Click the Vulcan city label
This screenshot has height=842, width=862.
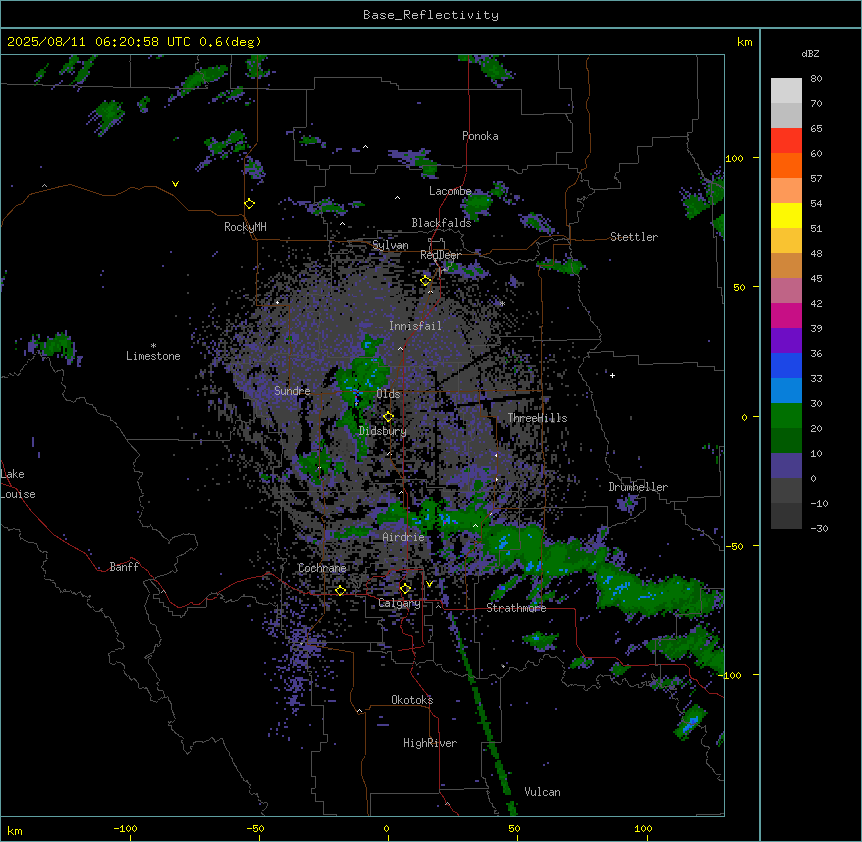click(543, 792)
